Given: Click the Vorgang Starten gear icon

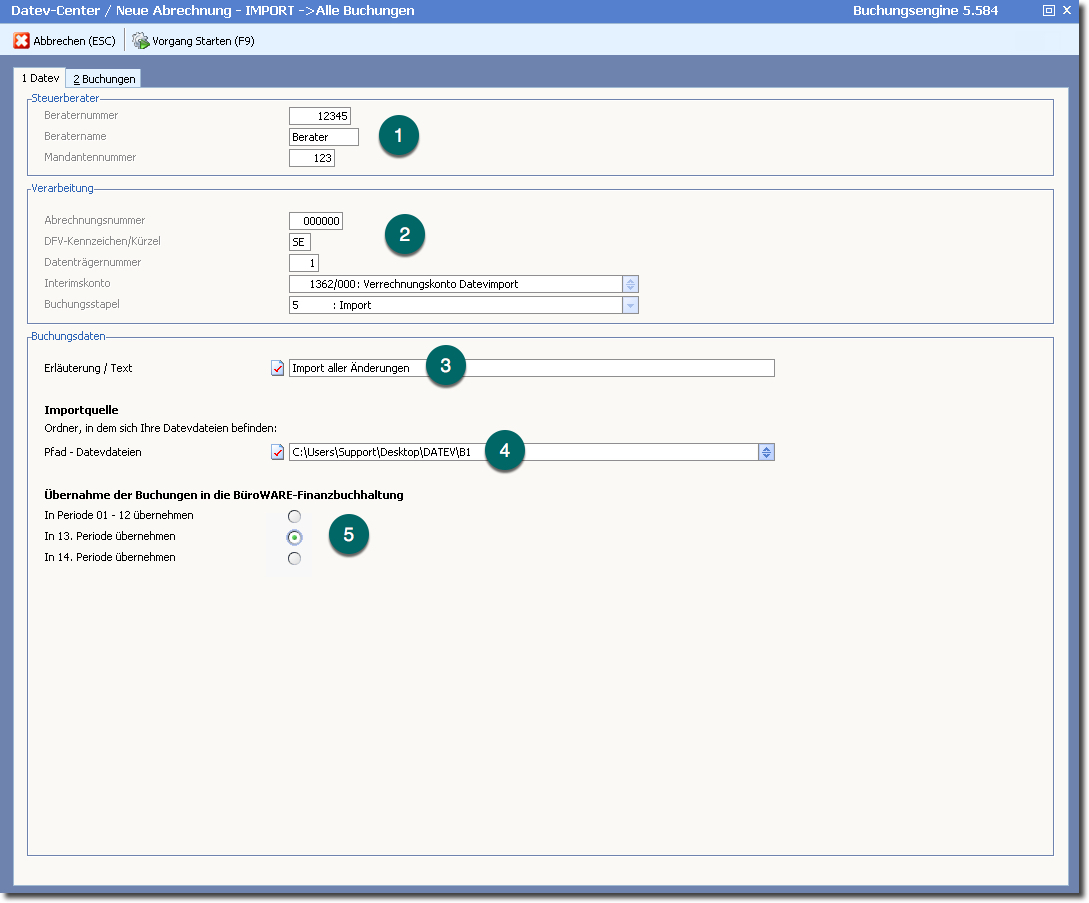Looking at the screenshot, I should pyautogui.click(x=140, y=41).
